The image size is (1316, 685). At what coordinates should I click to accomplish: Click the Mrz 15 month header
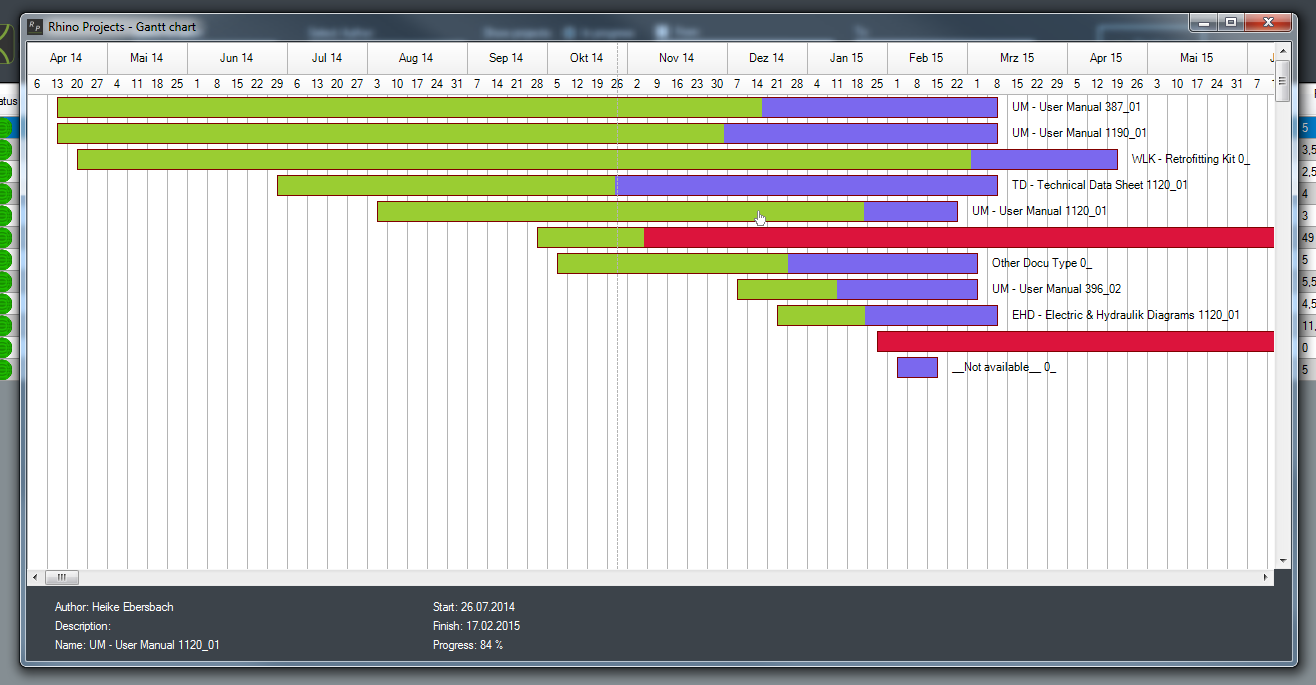point(1016,58)
